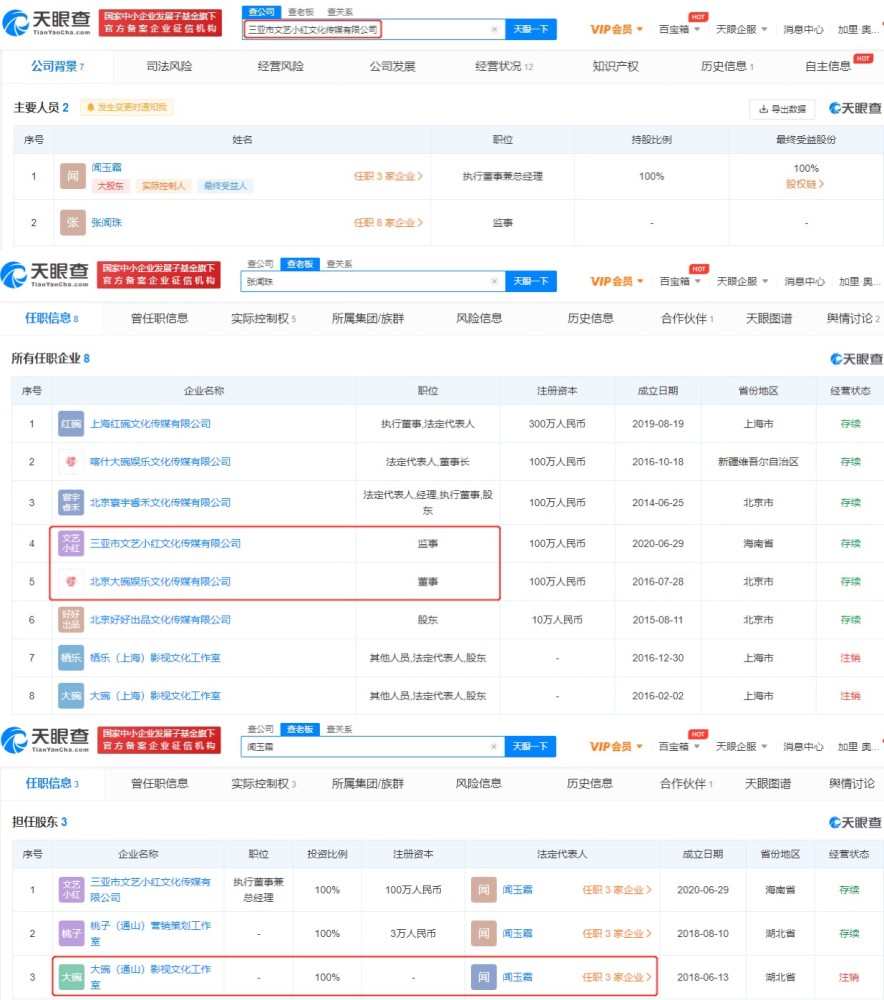Click the 实际控制人 tag under 闻玉霜
This screenshot has height=1000, width=884.
(x=163, y=186)
